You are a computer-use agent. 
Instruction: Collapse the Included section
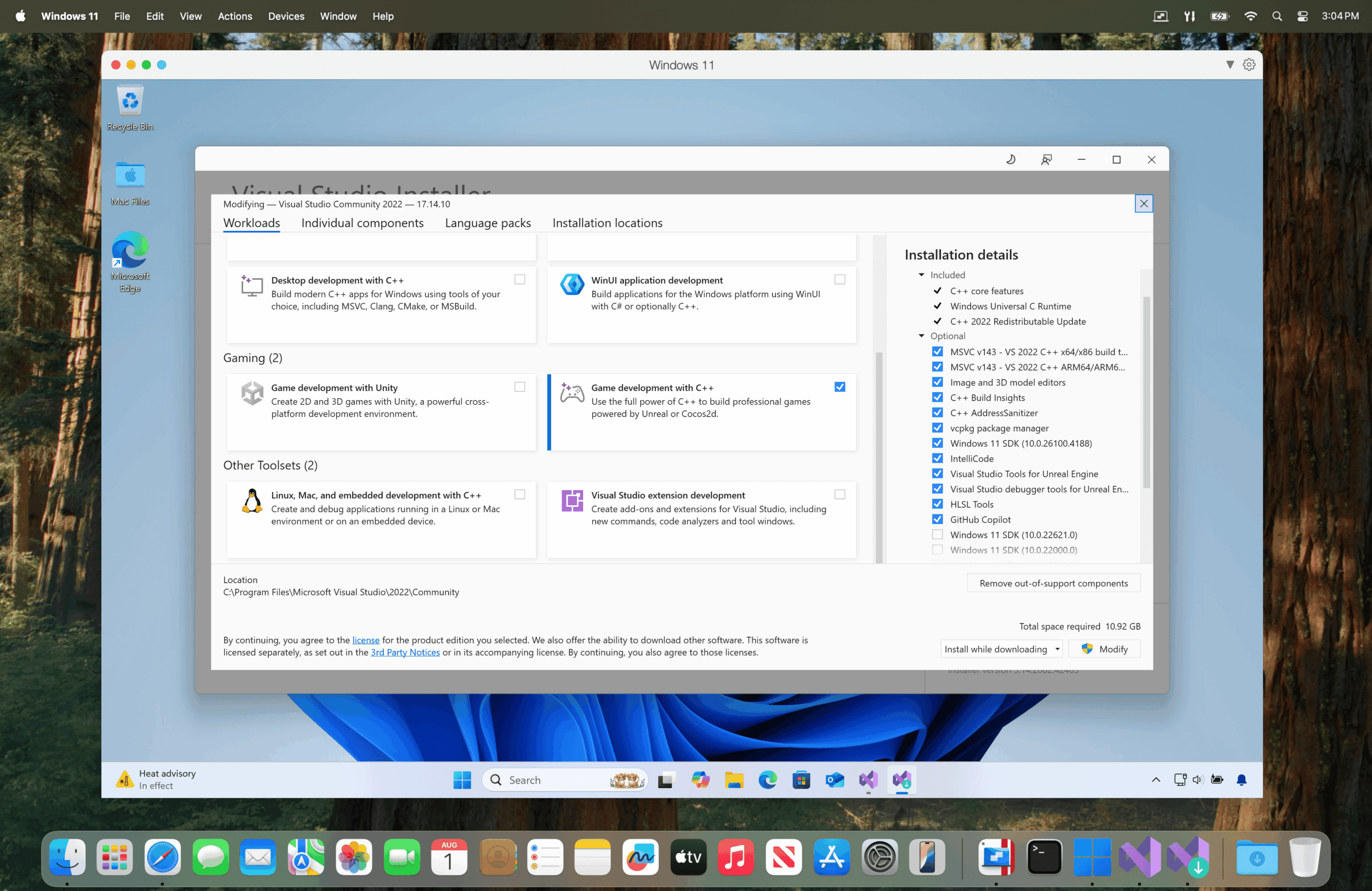click(x=921, y=275)
